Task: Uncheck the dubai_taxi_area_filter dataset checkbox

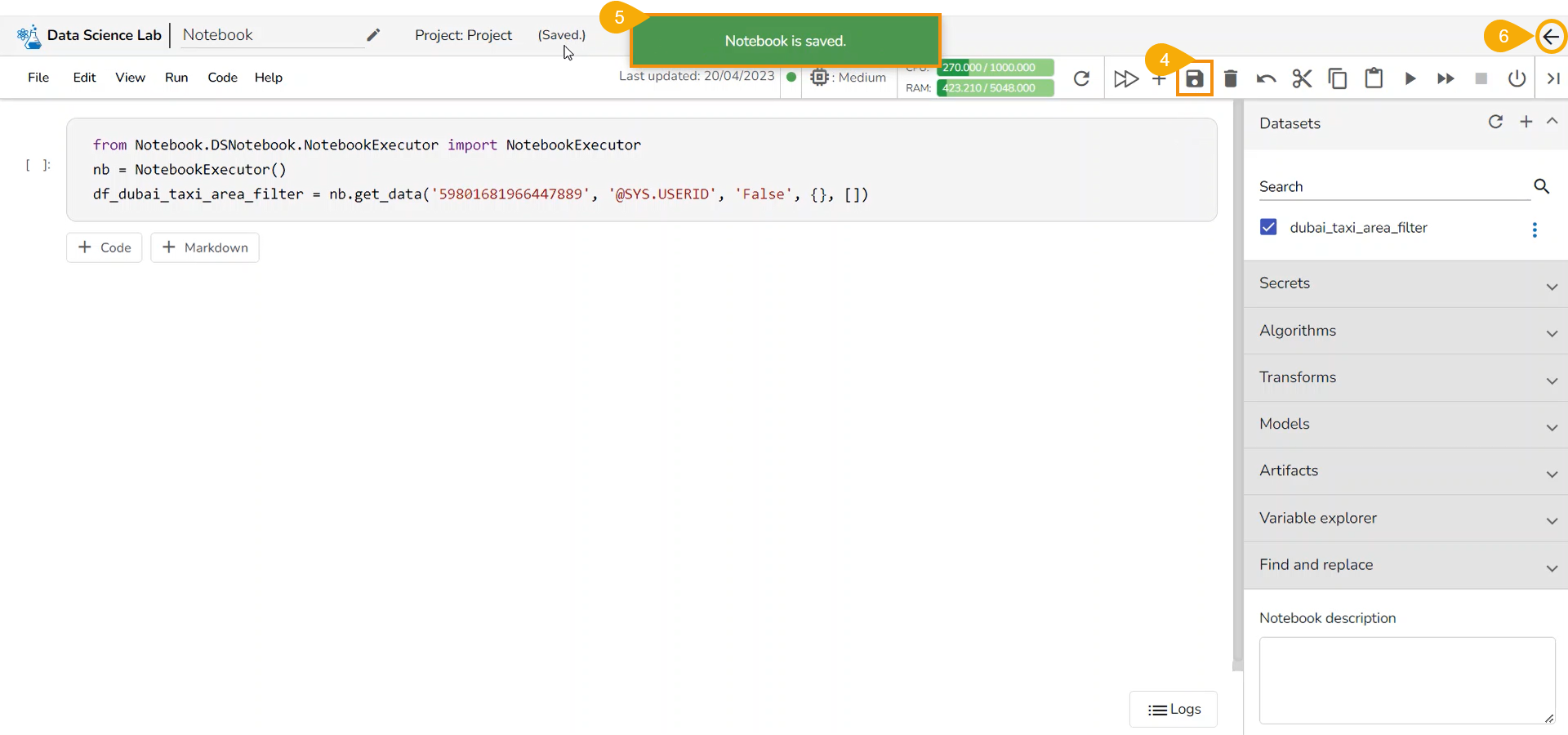Action: [1268, 227]
